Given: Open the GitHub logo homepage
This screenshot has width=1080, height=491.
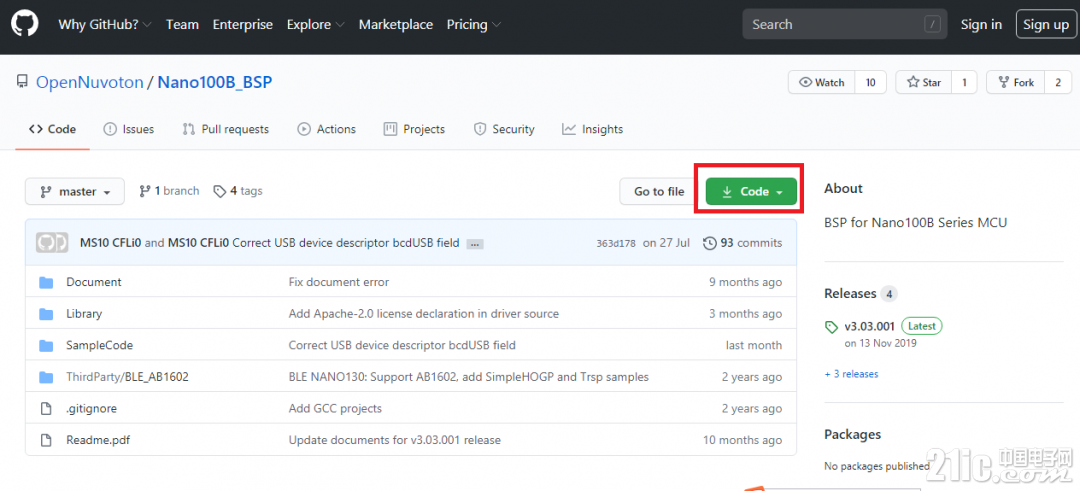Looking at the screenshot, I should pos(25,24).
